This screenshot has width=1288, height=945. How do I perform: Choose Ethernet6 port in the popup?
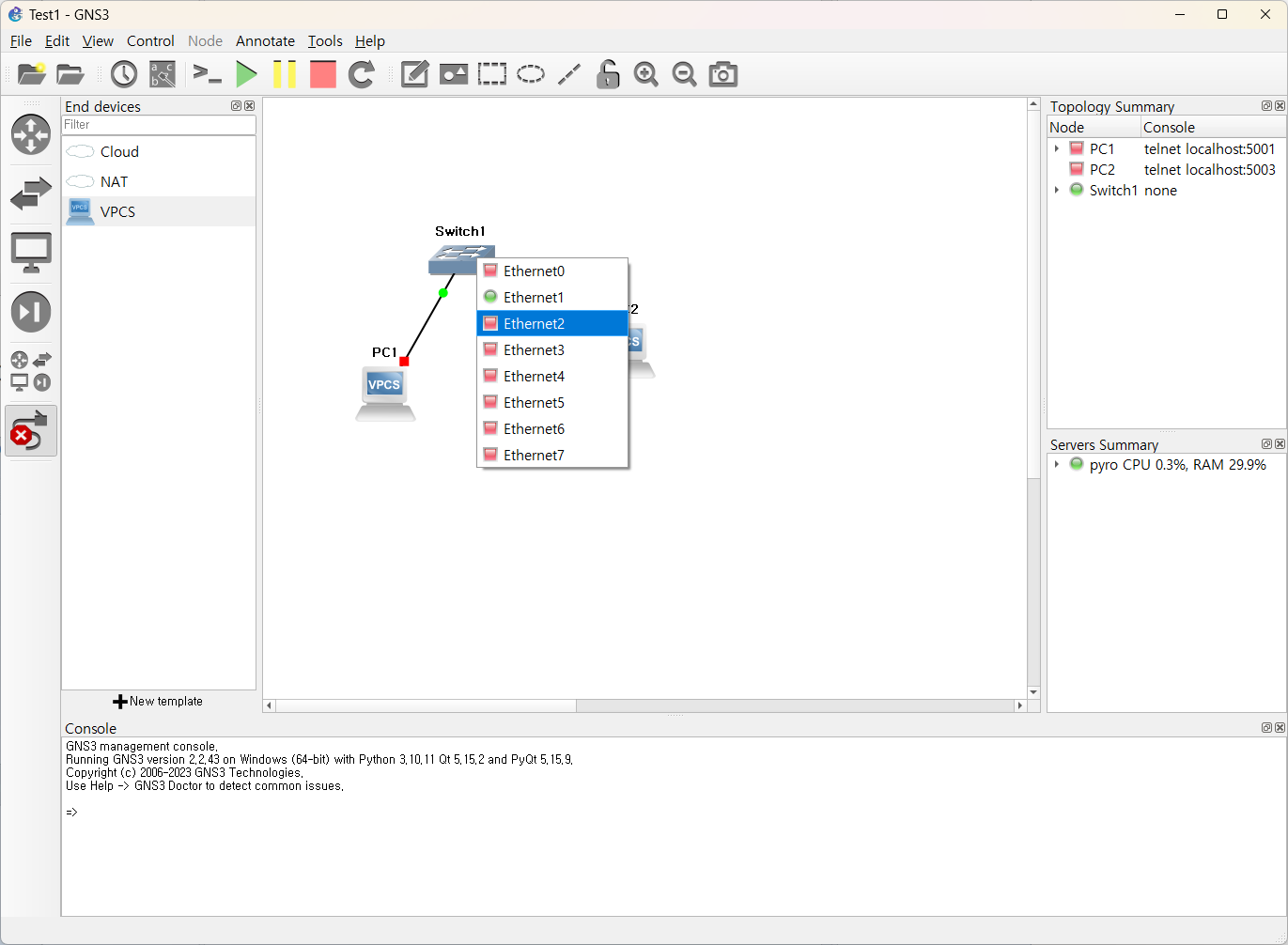pos(552,429)
